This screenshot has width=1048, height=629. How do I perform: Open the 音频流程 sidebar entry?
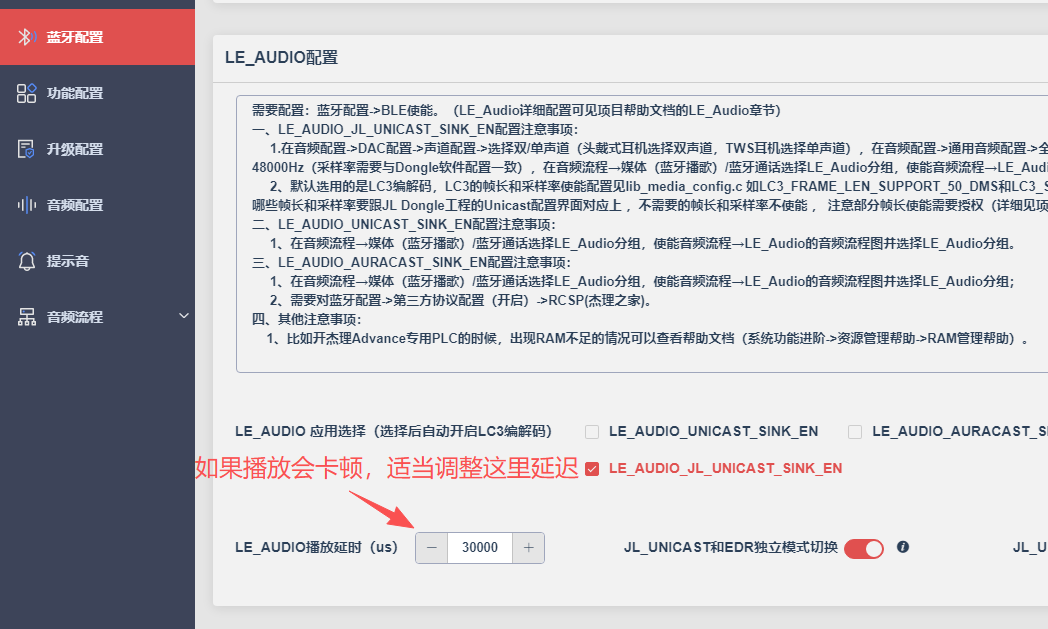[x=98, y=317]
